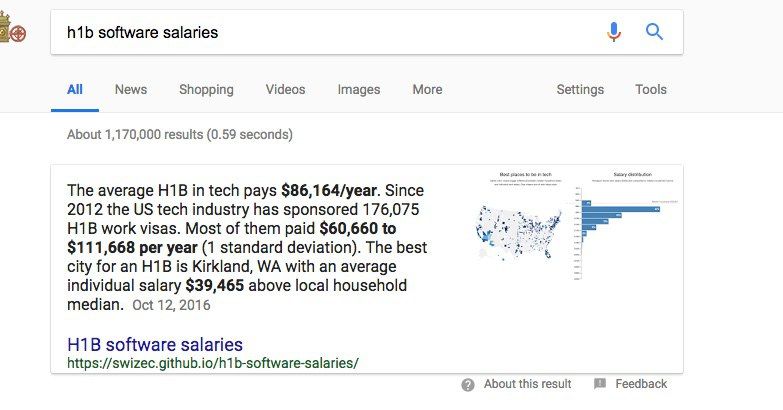The image size is (783, 410).
Task: Show the search Tools options
Action: coord(651,90)
